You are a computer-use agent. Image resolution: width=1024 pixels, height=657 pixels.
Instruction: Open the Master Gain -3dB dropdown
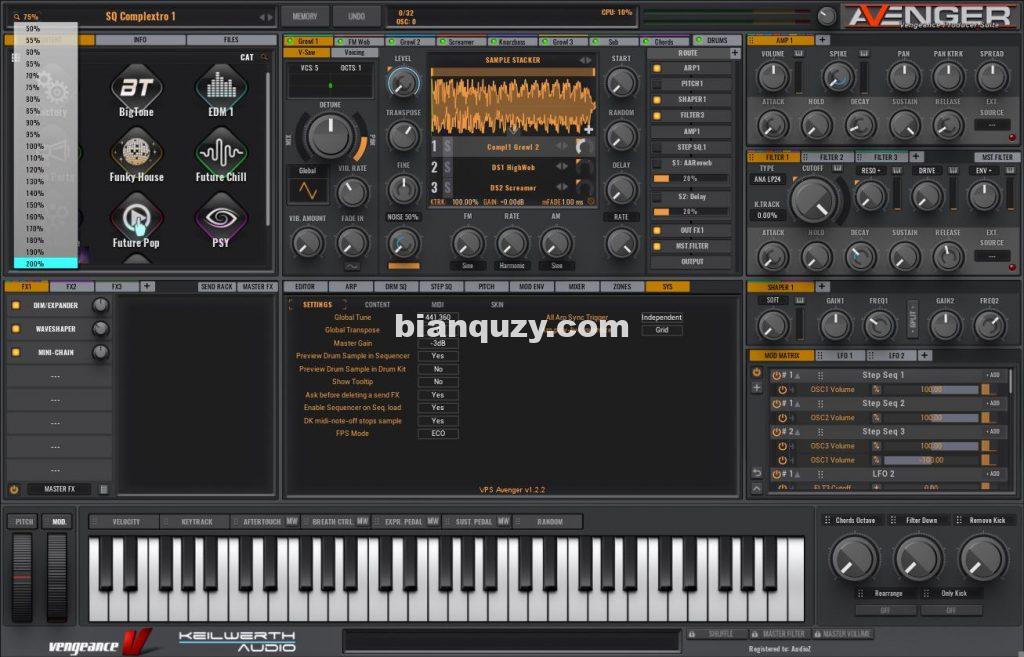tap(438, 343)
